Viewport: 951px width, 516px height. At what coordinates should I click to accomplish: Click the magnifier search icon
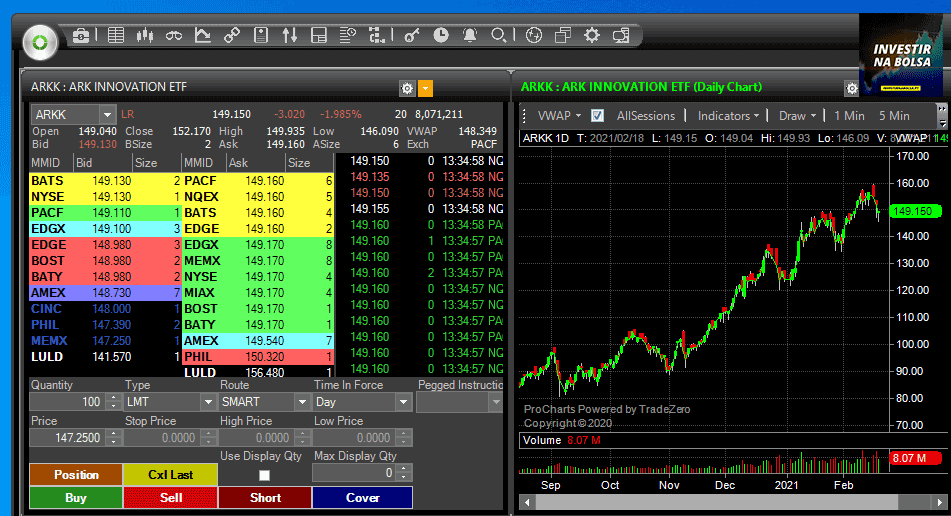pyautogui.click(x=499, y=35)
